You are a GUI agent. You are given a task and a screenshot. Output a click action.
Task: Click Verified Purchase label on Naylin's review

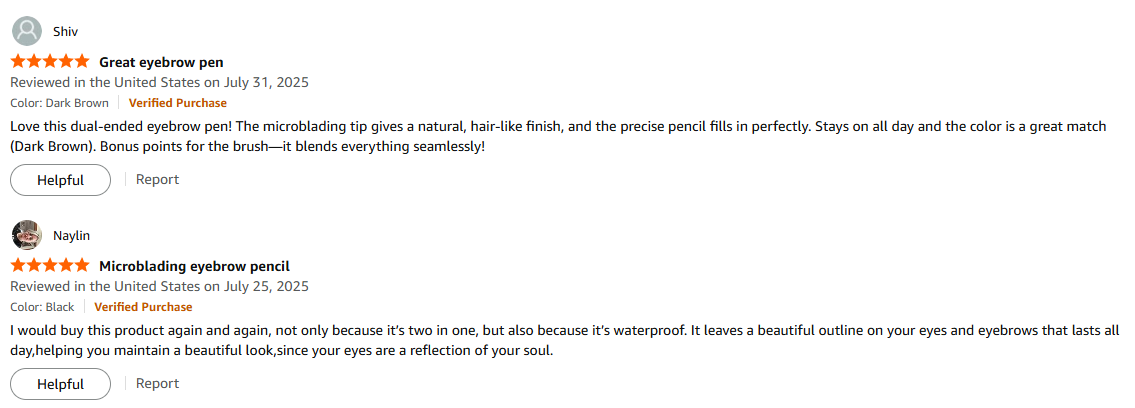(x=143, y=307)
